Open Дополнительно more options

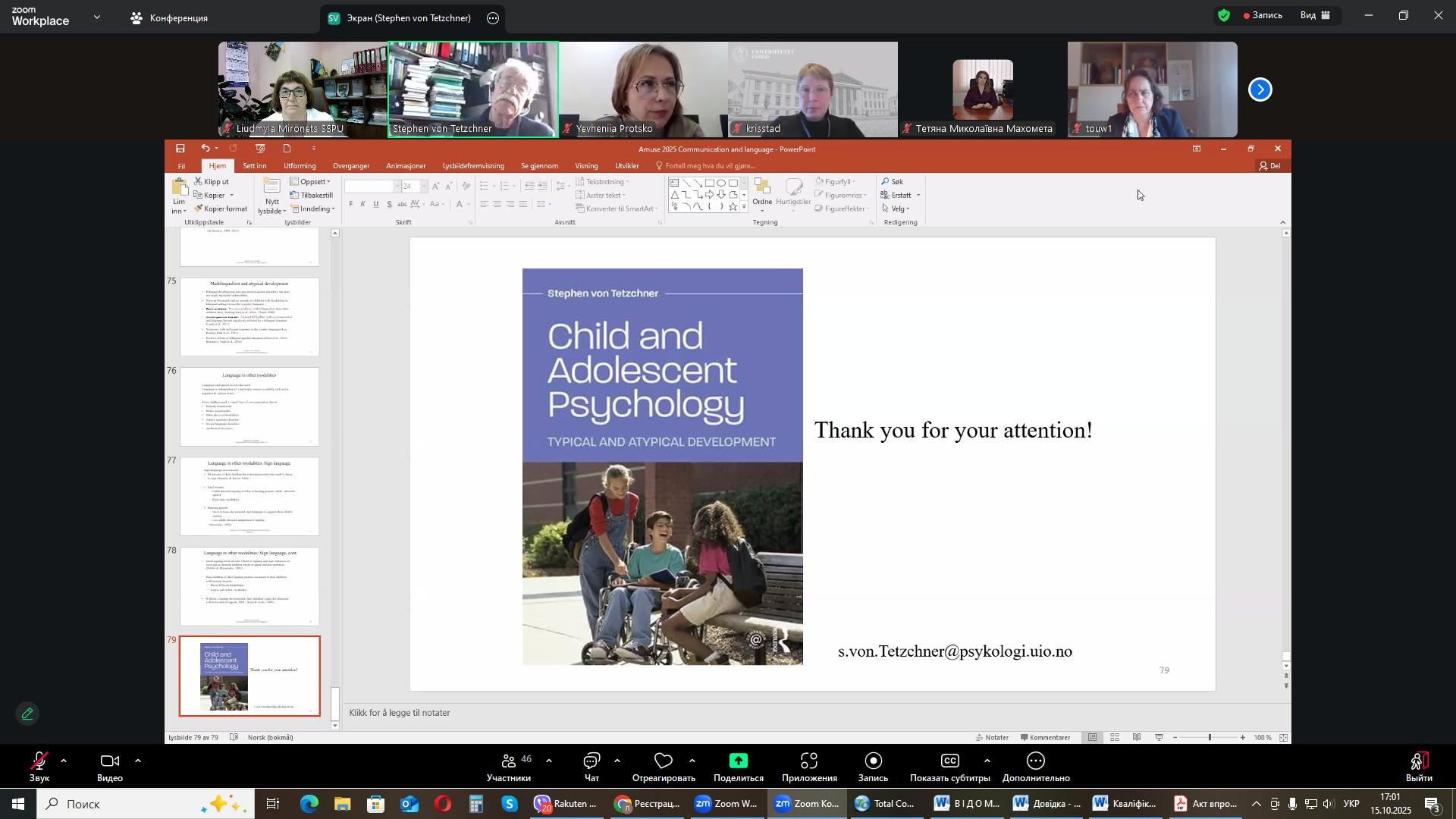(1036, 762)
